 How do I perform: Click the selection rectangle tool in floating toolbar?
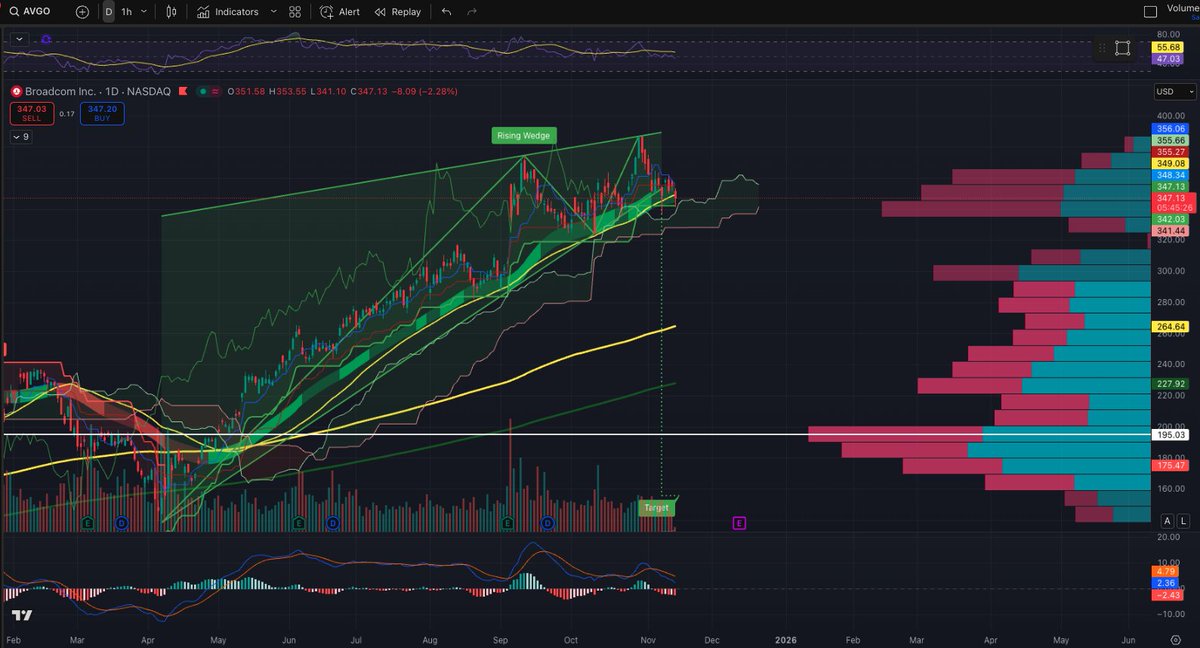[1123, 48]
